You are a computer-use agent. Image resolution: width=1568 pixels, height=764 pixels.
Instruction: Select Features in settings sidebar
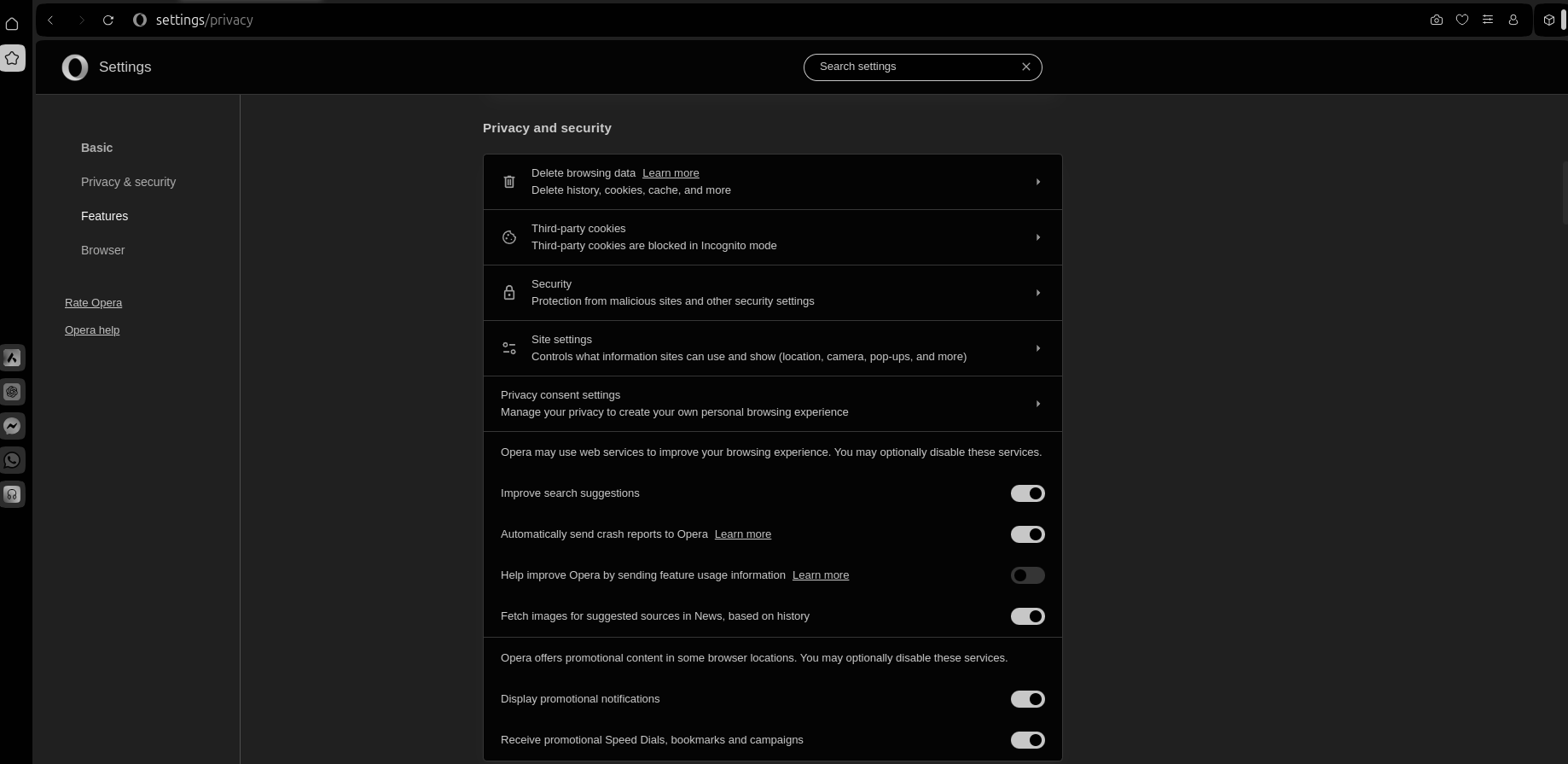[x=105, y=216]
